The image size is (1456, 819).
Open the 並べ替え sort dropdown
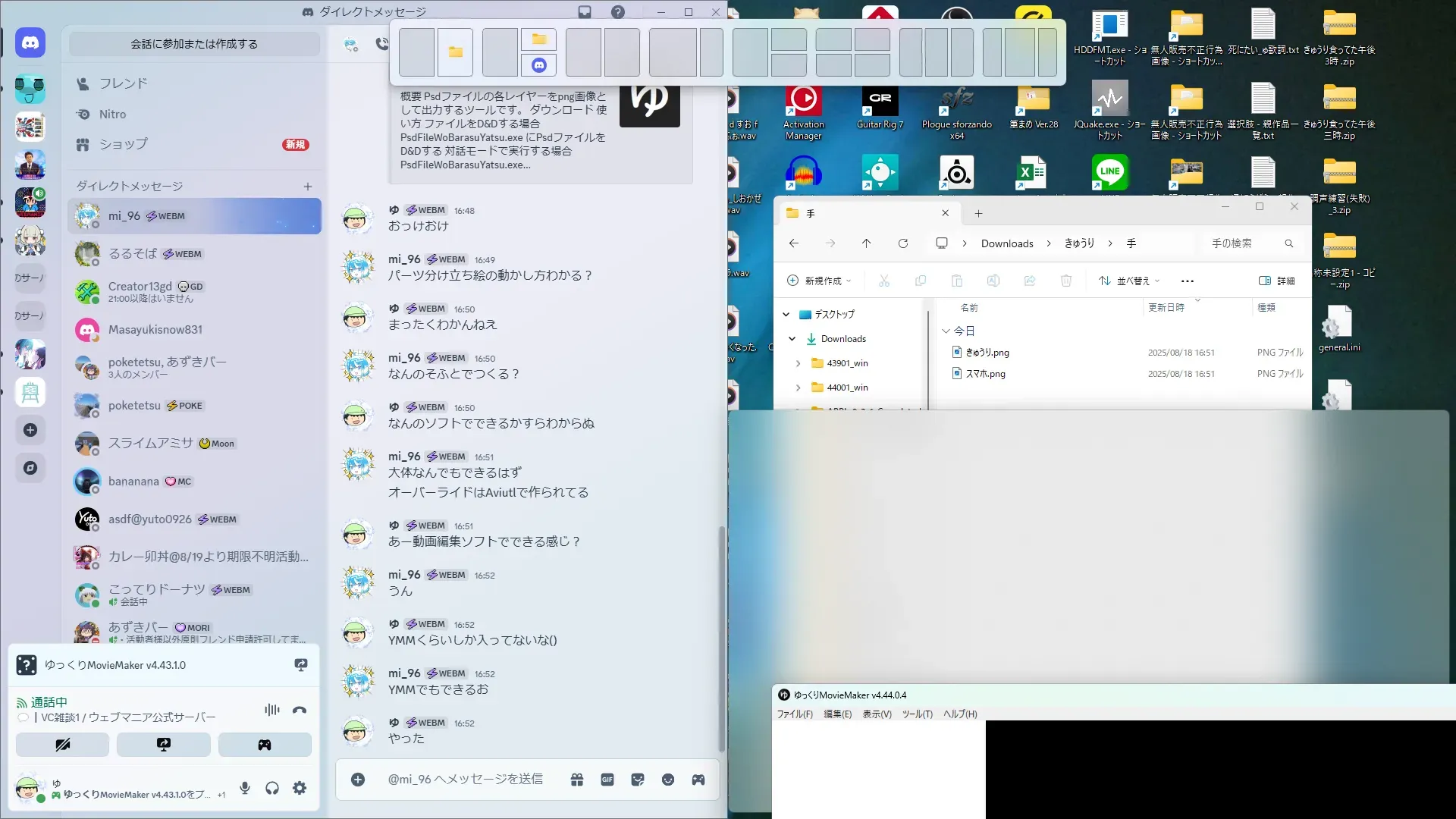click(x=1129, y=281)
